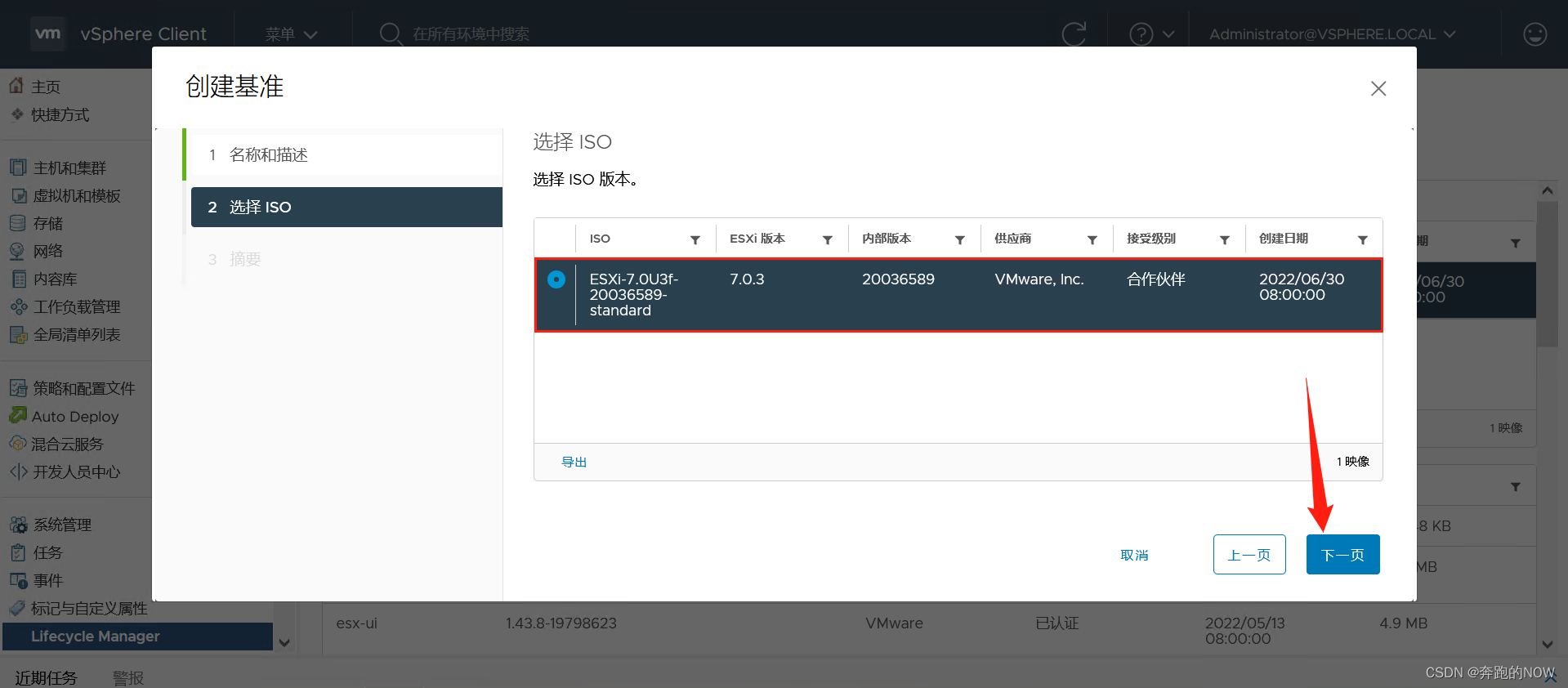Open the Storage (存储) icon
Image resolution: width=1568 pixels, height=688 pixels.
point(18,223)
